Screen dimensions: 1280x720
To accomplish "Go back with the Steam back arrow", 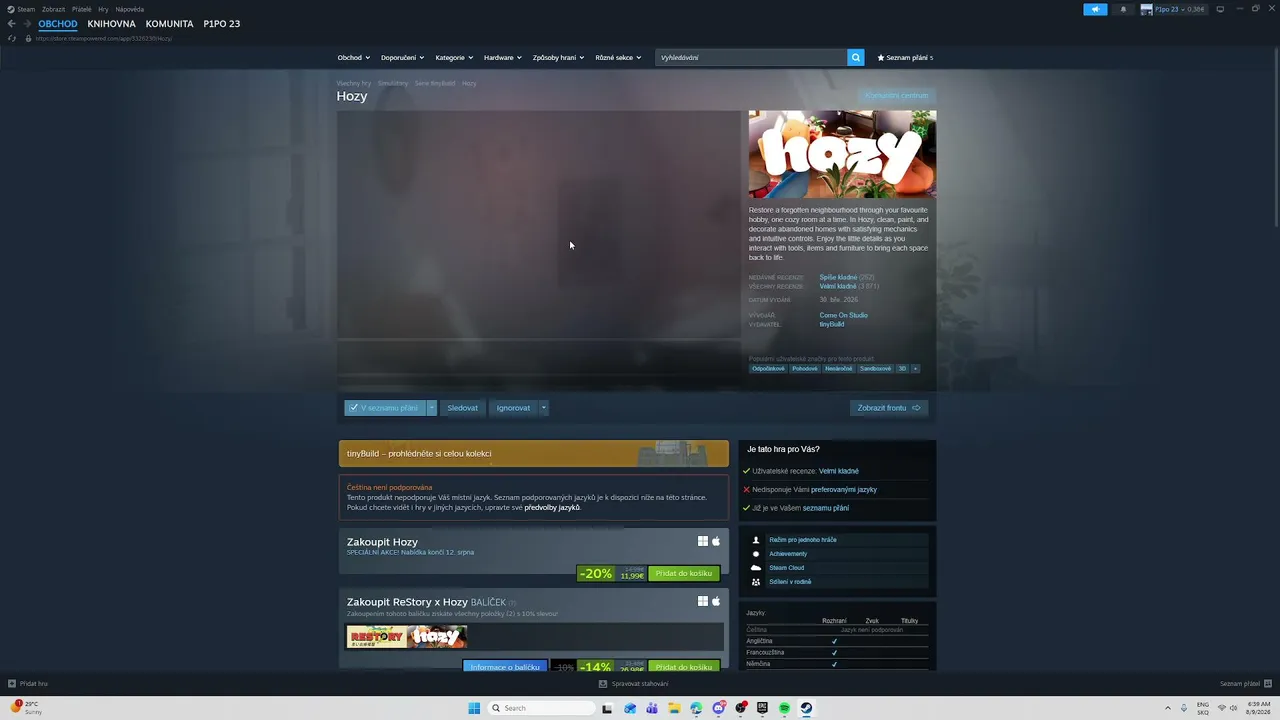I will (12, 24).
